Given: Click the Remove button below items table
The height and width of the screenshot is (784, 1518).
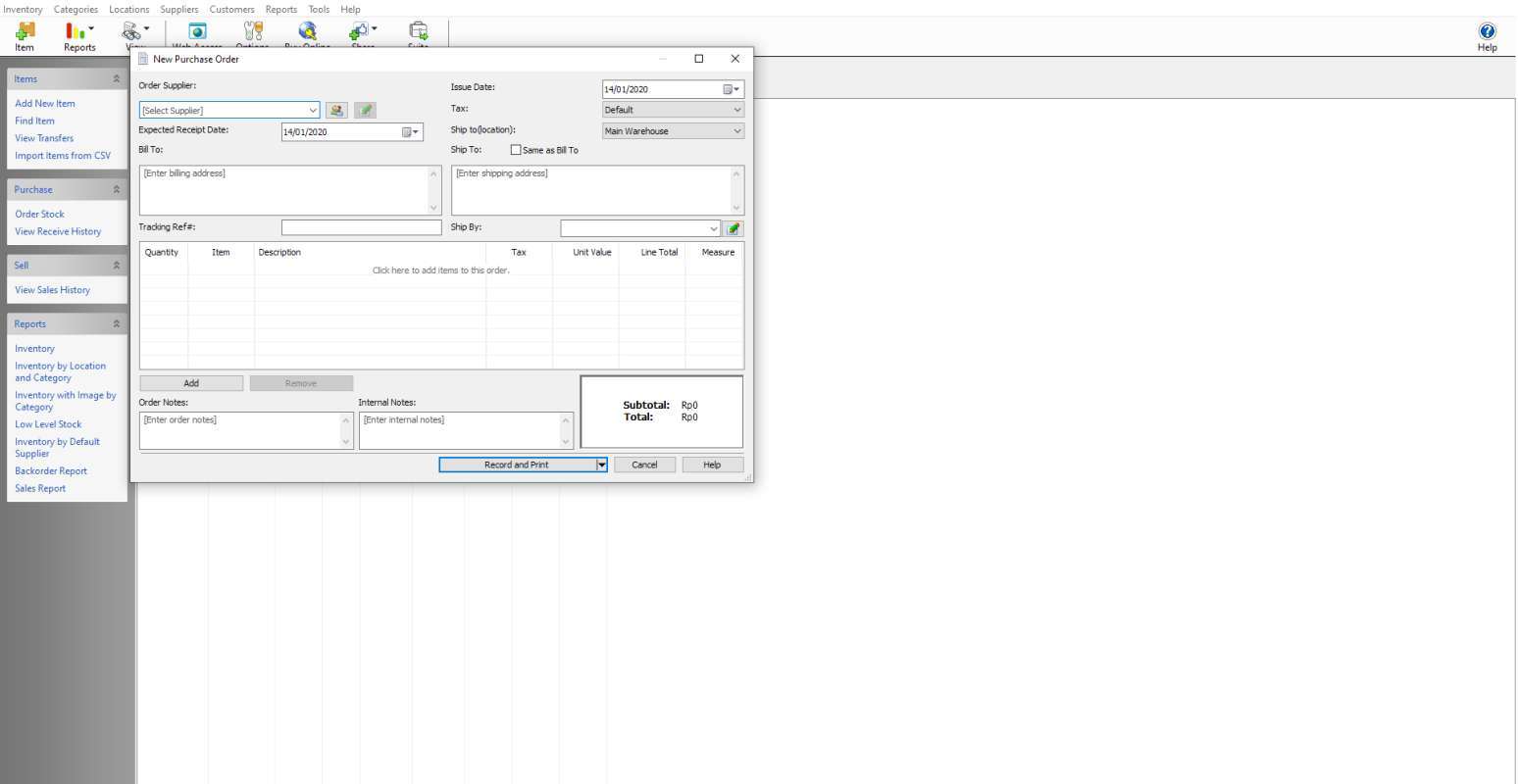Looking at the screenshot, I should pyautogui.click(x=301, y=383).
